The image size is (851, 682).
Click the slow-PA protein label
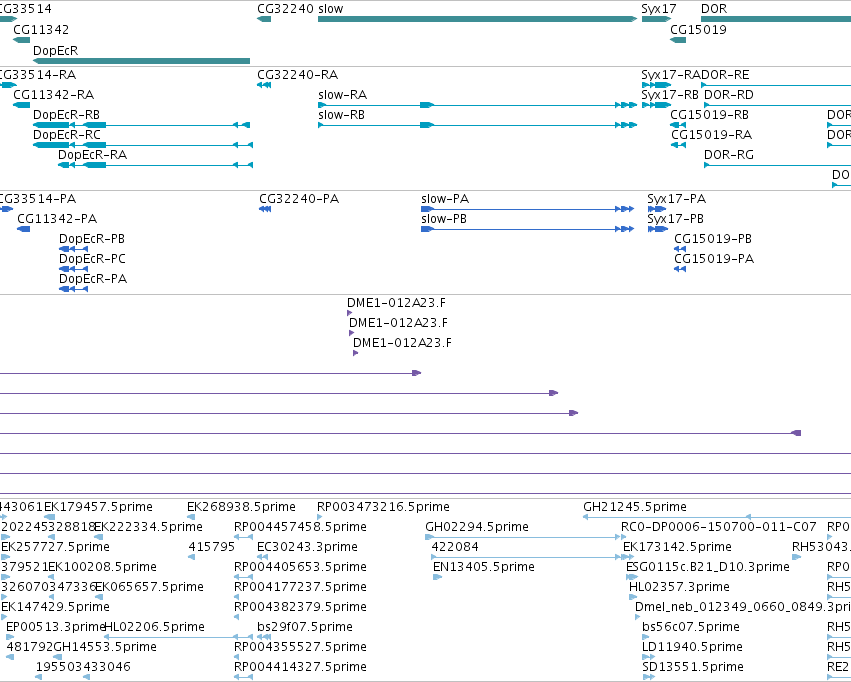(x=445, y=199)
